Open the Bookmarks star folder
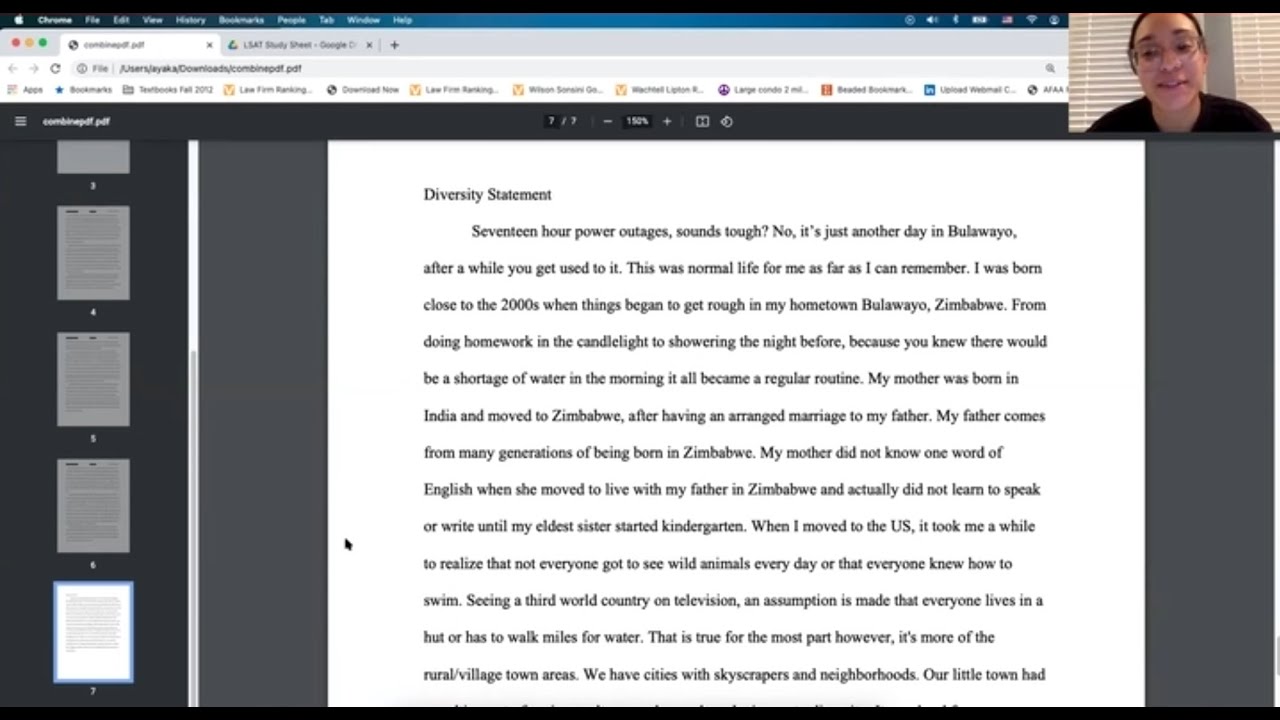The image size is (1280, 720). coord(83,89)
